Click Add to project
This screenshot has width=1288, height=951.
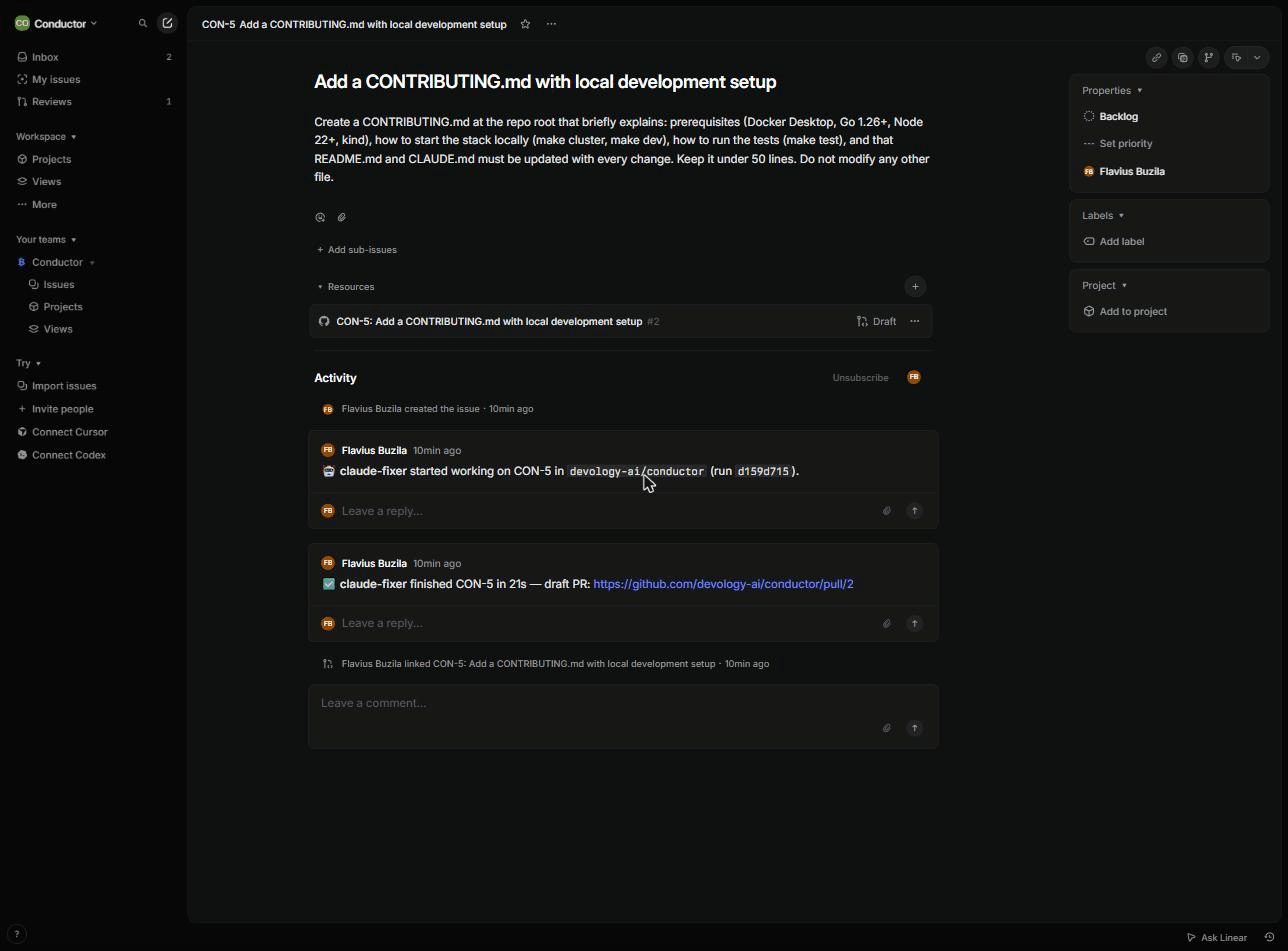click(1125, 312)
